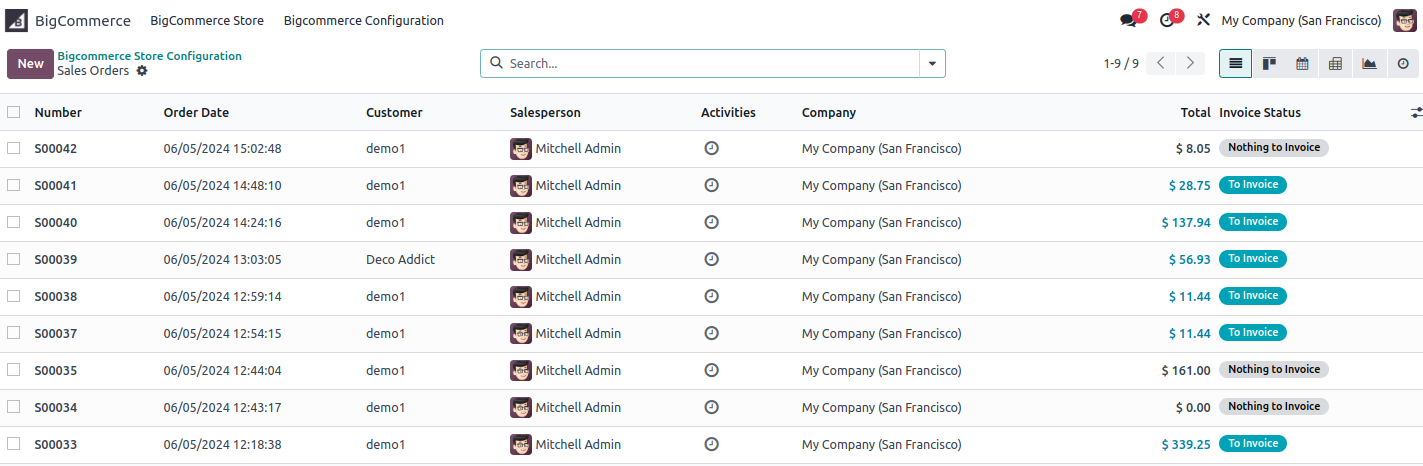Select checkbox for order S00033

point(13,444)
